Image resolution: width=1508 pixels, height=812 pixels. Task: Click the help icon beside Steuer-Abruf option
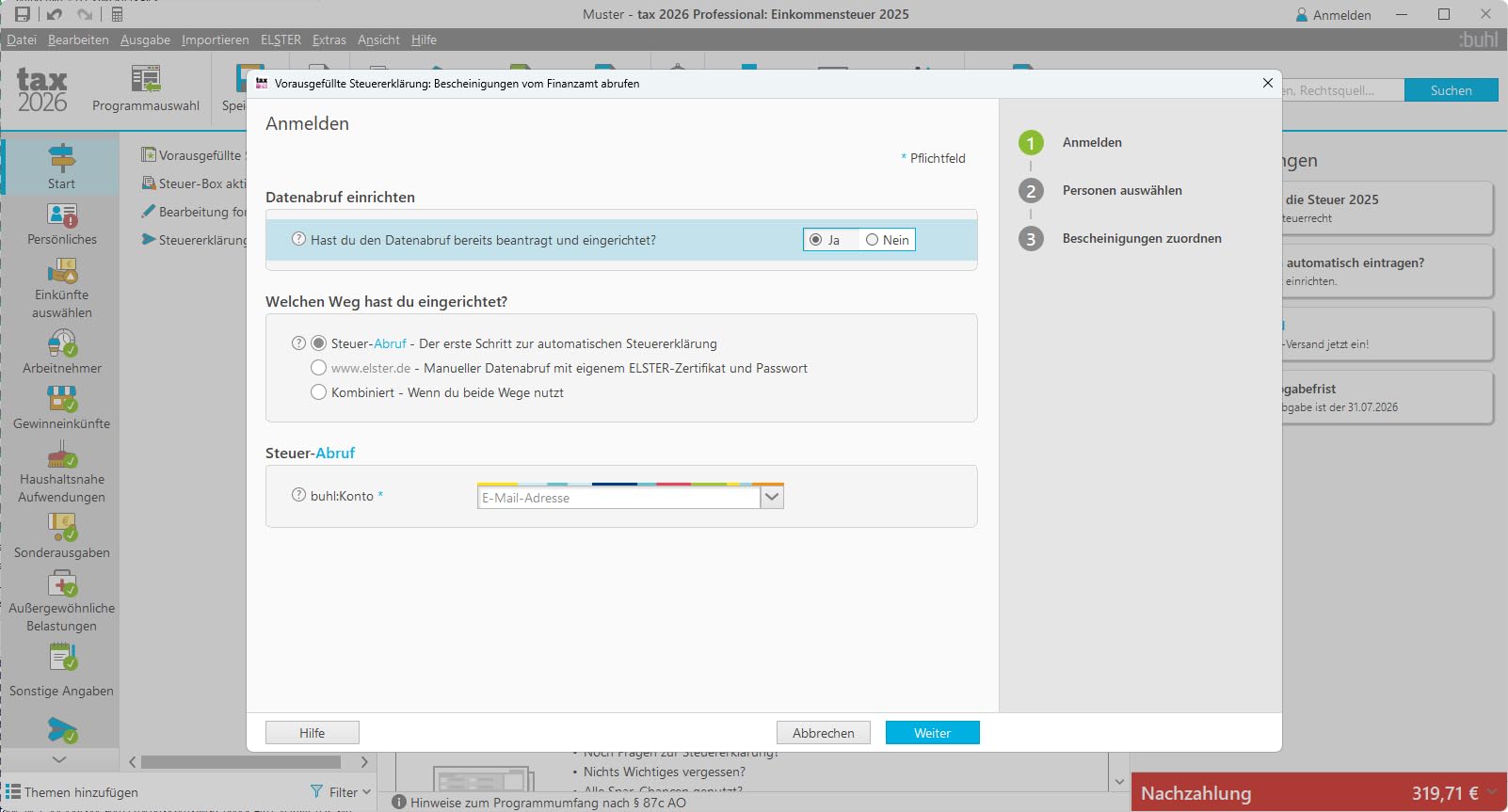pyautogui.click(x=298, y=343)
